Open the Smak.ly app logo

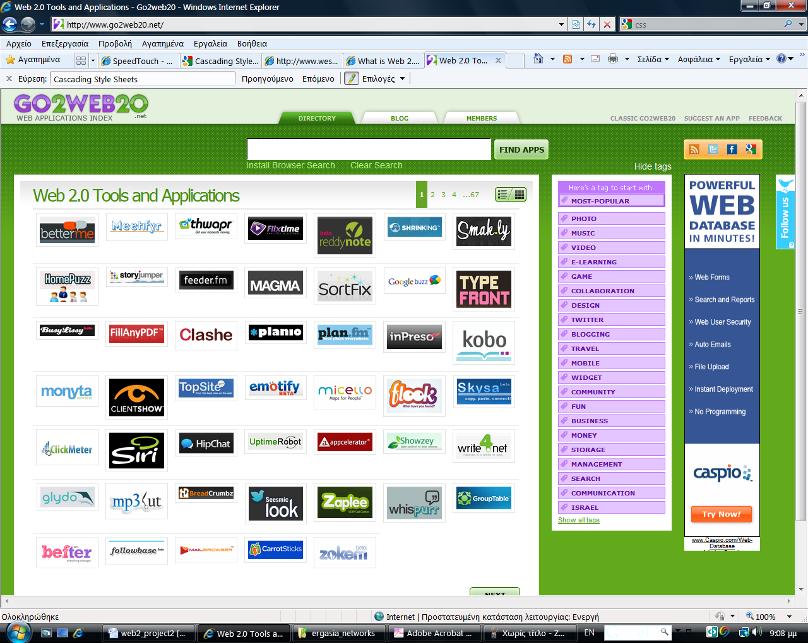click(x=483, y=231)
